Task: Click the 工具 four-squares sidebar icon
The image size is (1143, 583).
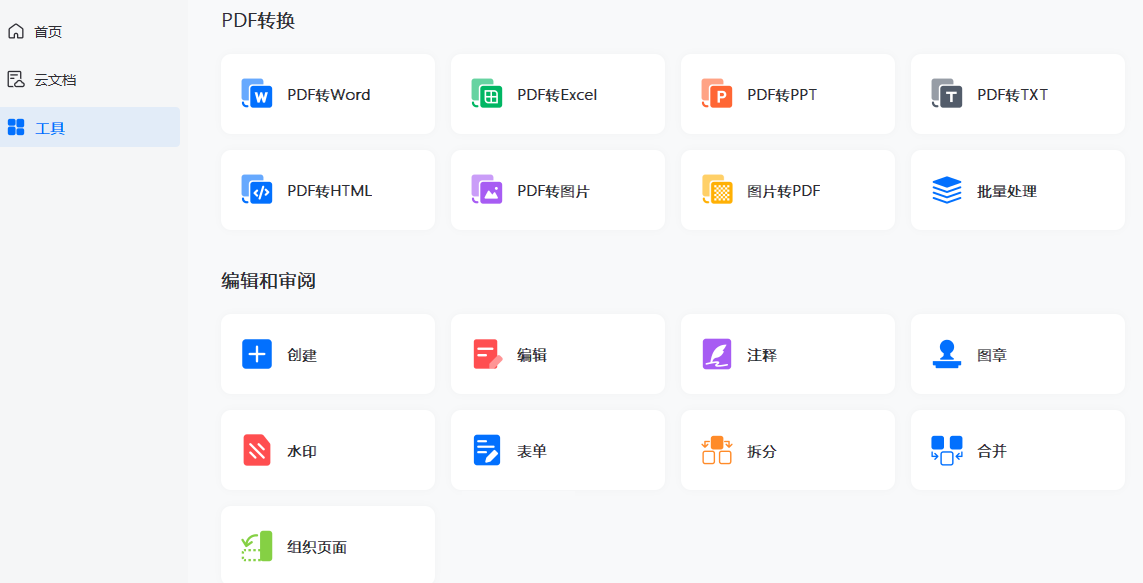Action: [15, 128]
